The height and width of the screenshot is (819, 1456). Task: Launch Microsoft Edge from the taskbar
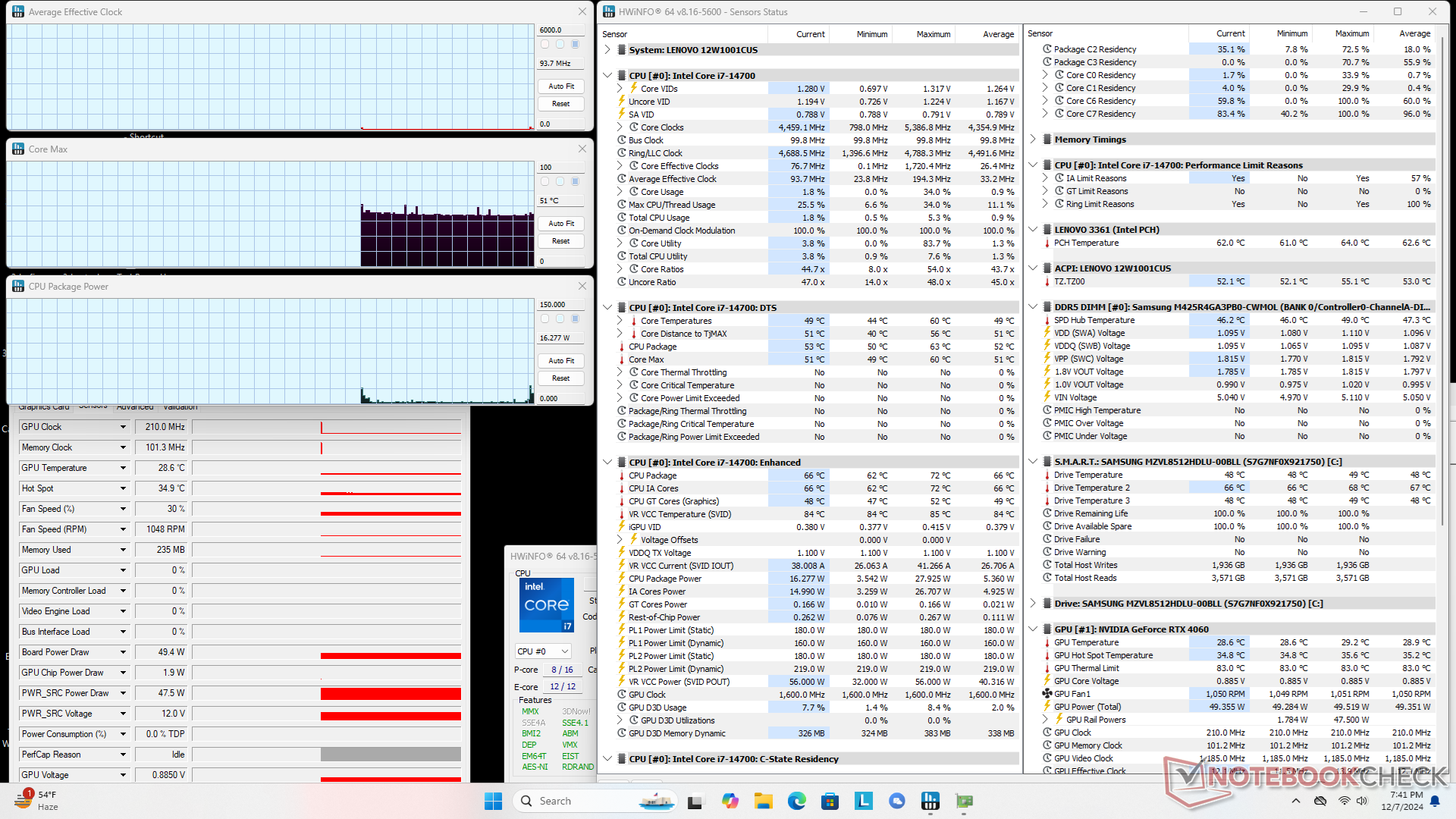coord(796,801)
